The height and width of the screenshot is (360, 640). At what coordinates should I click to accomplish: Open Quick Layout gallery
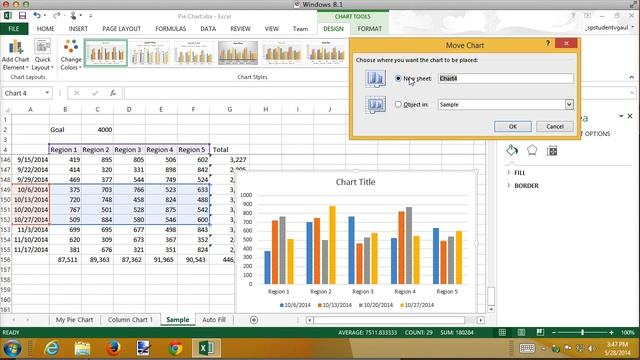pos(42,55)
